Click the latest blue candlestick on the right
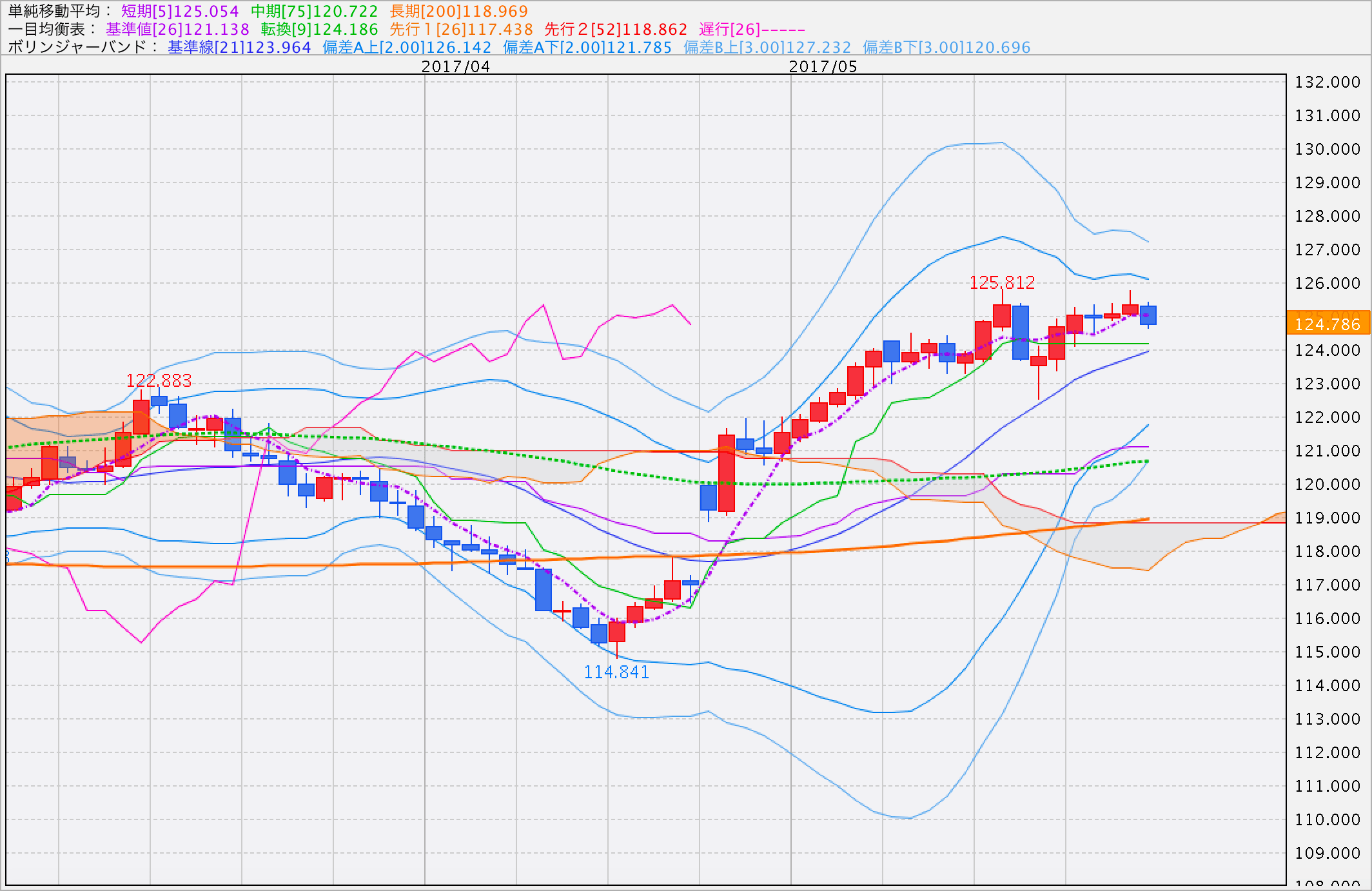This screenshot has width=1372, height=891. pos(1148,315)
